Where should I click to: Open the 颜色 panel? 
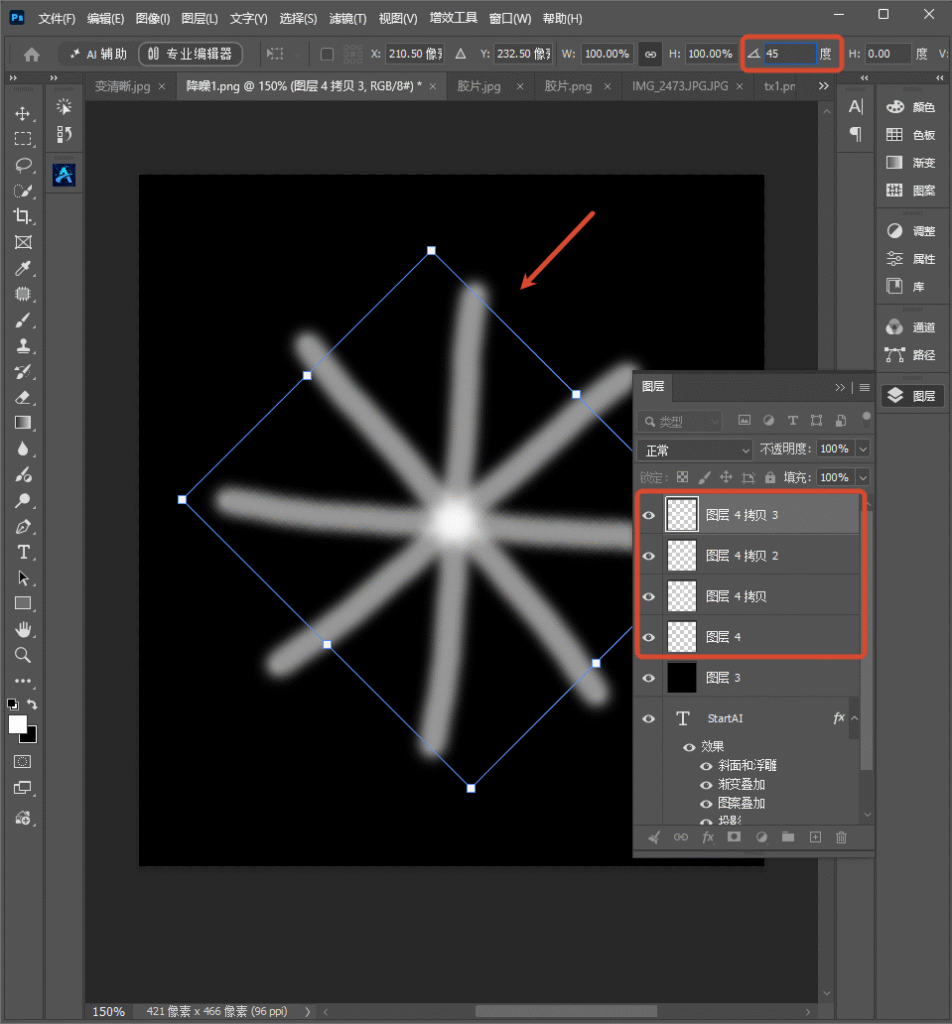(912, 107)
